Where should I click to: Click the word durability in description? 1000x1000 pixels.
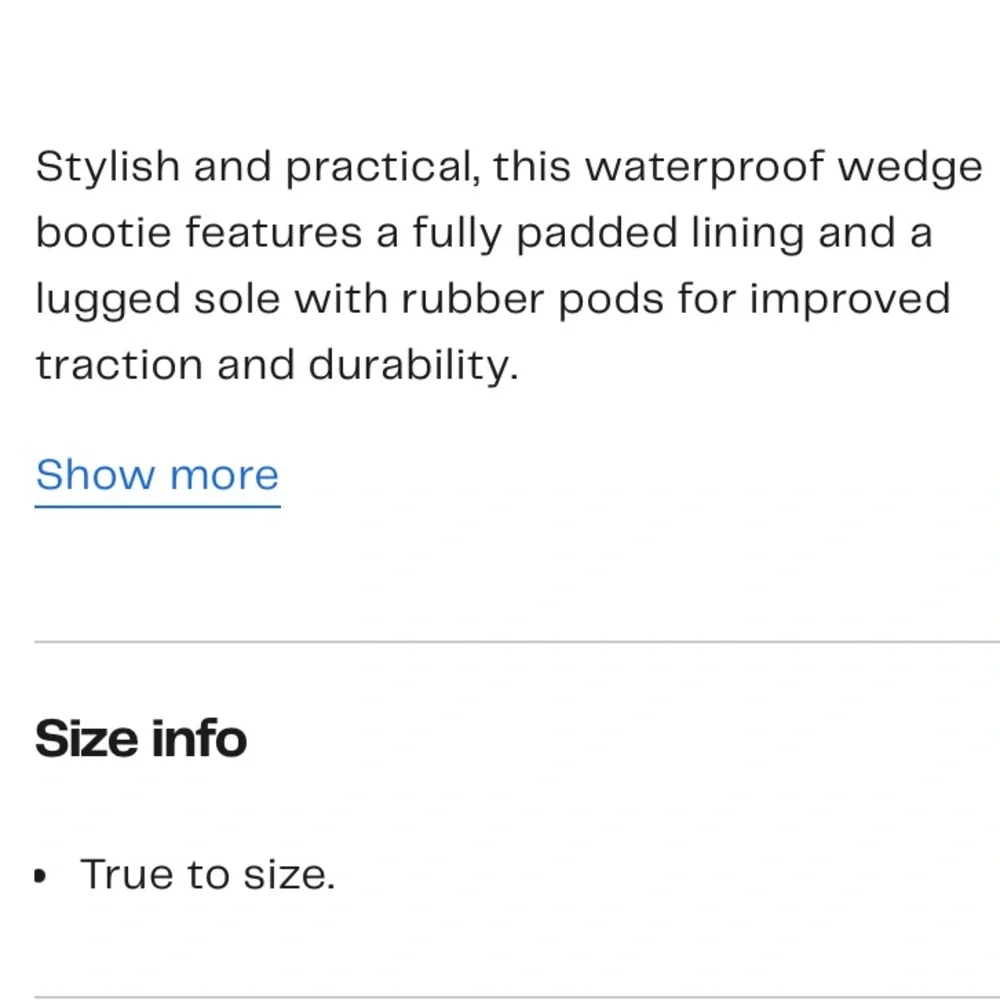click(413, 366)
